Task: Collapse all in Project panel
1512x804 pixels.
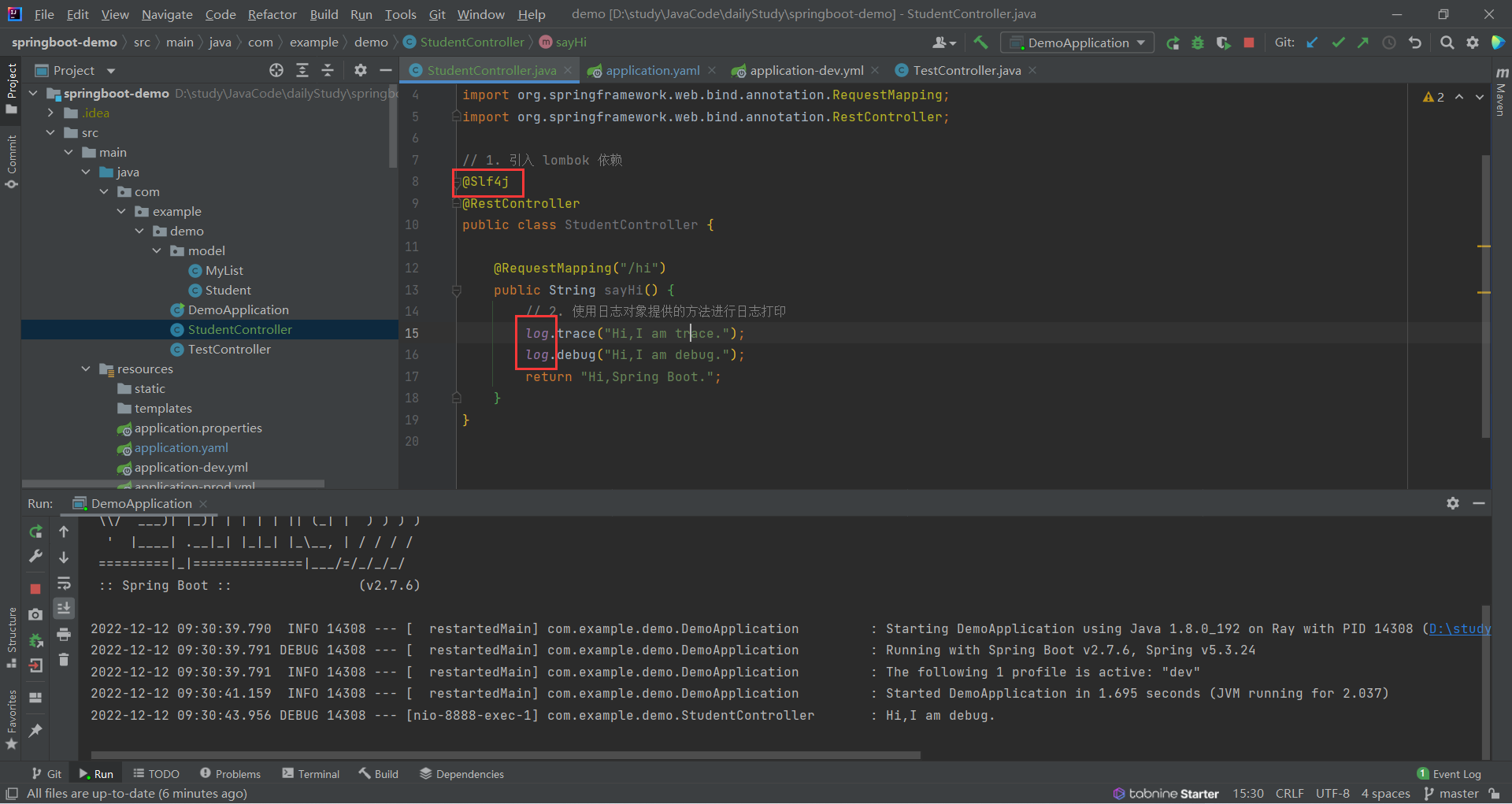Action: point(328,70)
